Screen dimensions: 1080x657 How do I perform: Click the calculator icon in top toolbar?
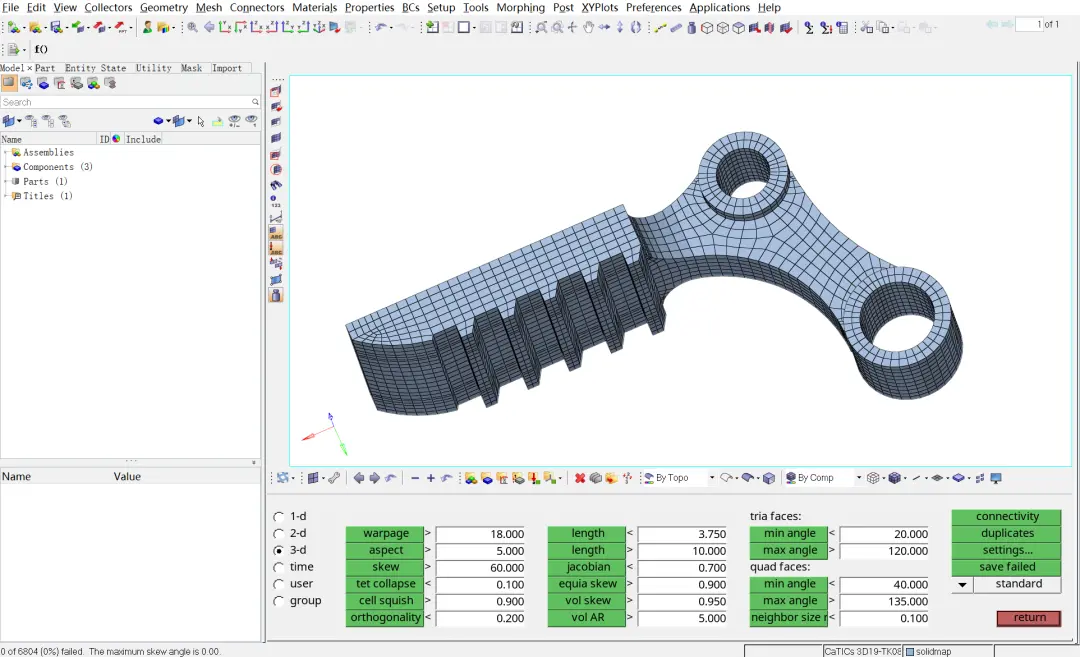pyautogui.click(x=842, y=28)
